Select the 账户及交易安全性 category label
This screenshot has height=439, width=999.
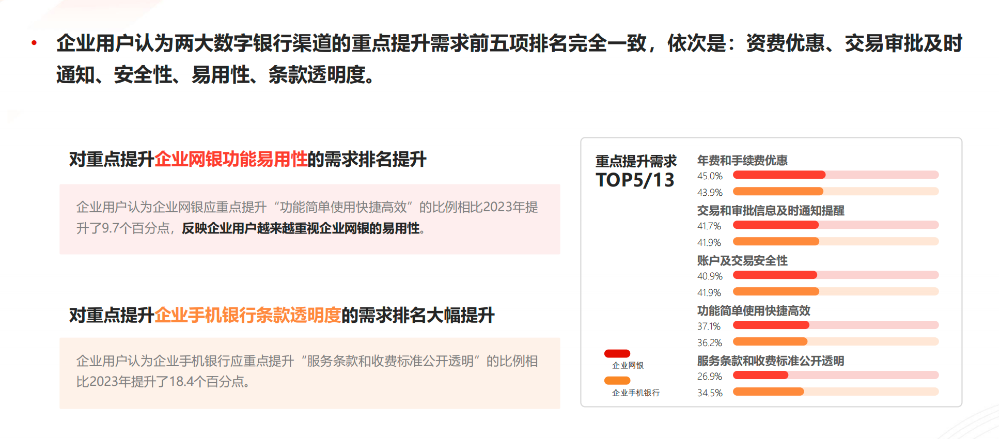click(742, 260)
